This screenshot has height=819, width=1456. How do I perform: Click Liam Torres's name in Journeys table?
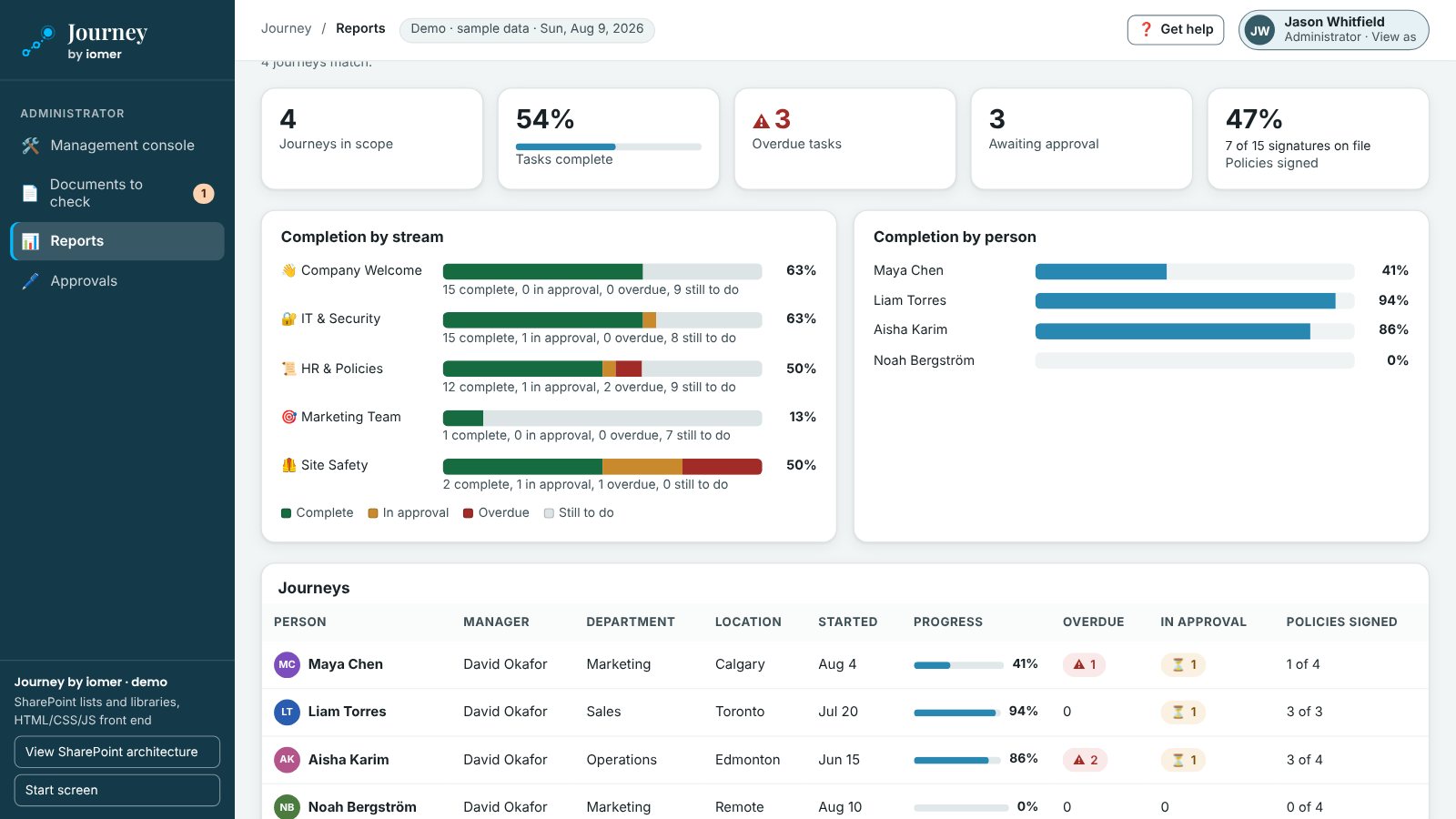coord(347,712)
